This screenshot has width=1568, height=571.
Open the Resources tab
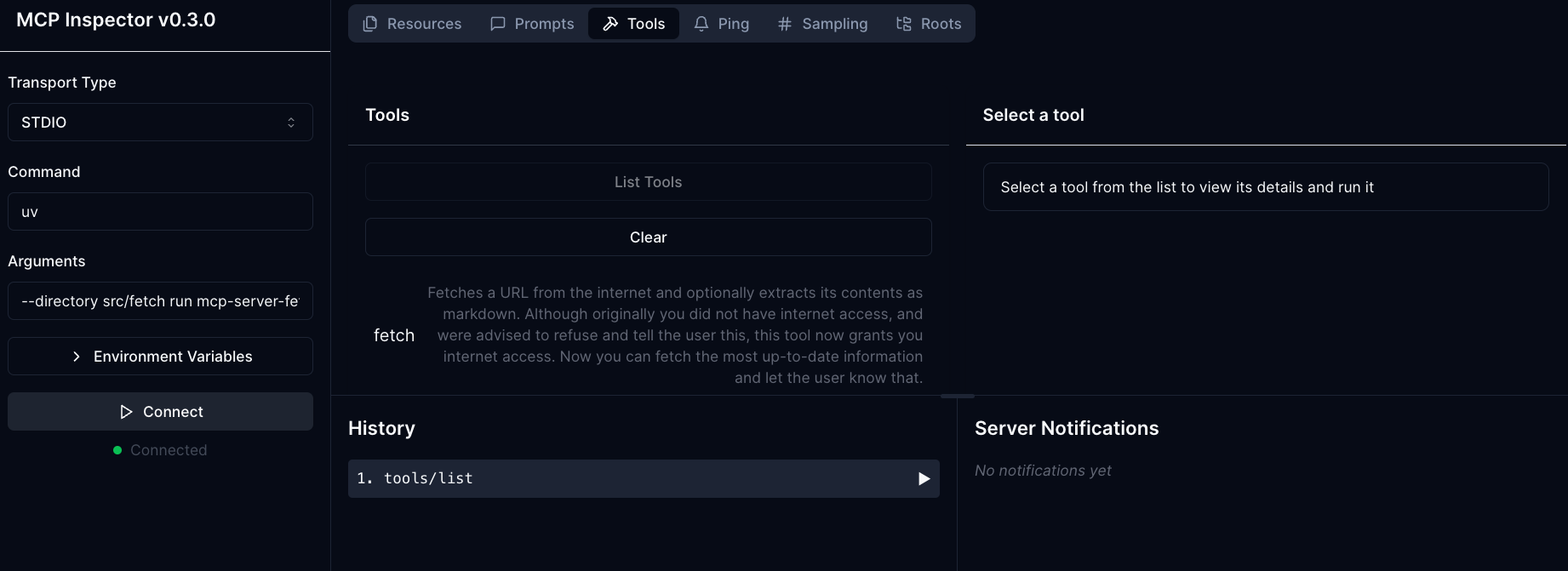coord(412,24)
